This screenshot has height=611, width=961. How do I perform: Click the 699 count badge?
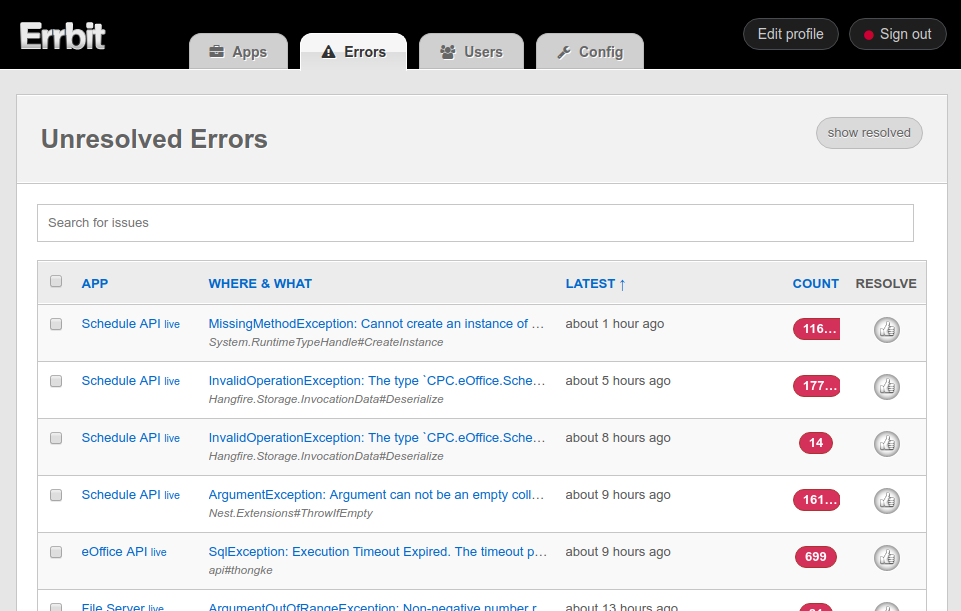click(816, 556)
